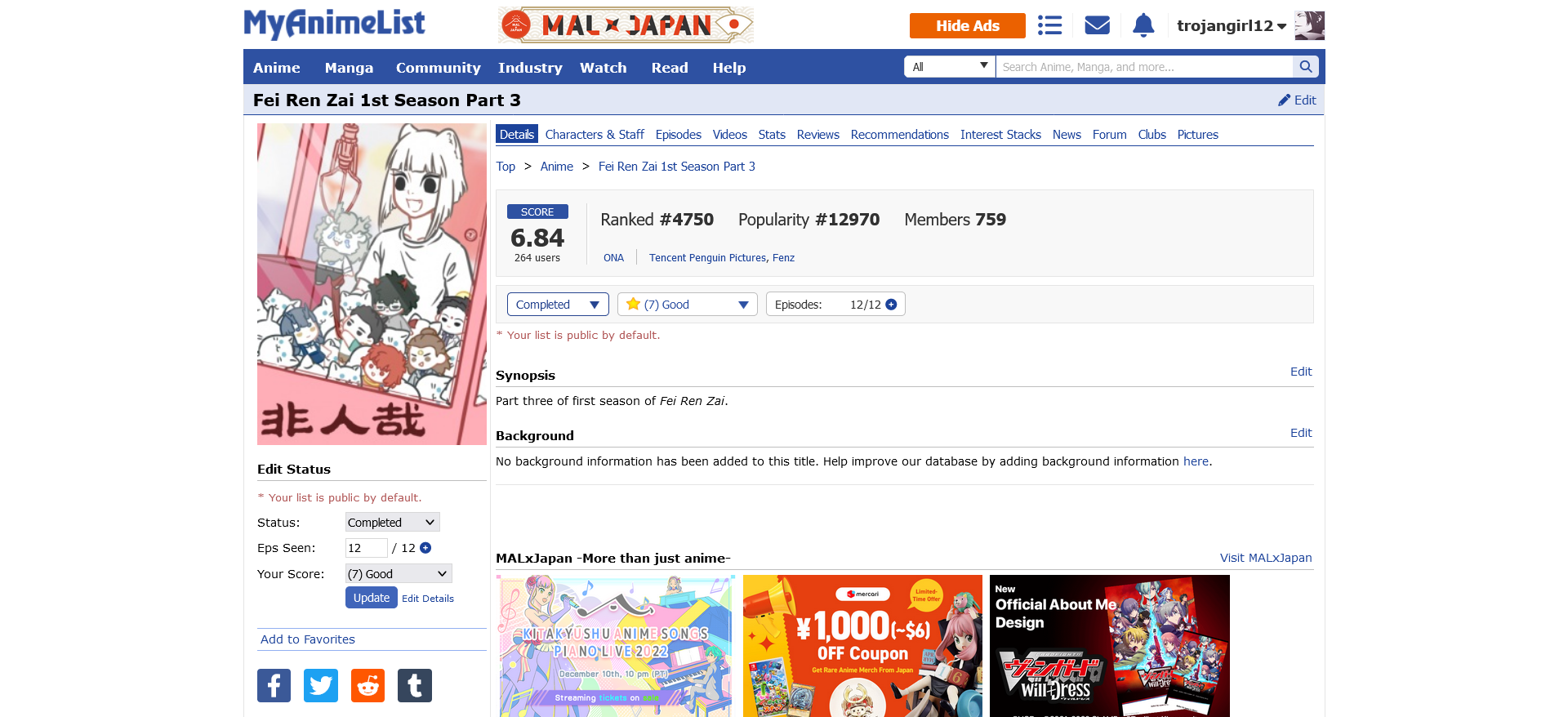This screenshot has height=717, width=1568.
Task: Switch to the Stats tab
Action: point(772,135)
